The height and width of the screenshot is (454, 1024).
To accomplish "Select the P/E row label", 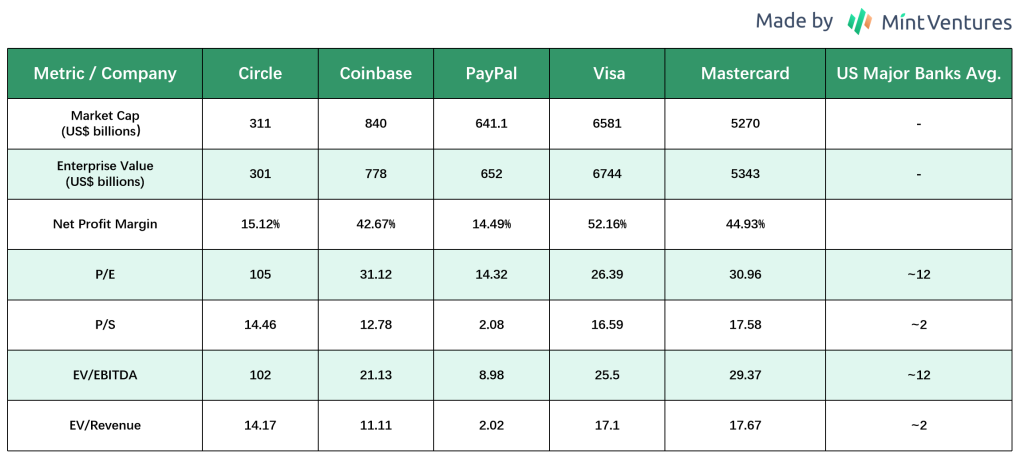I will coord(105,274).
